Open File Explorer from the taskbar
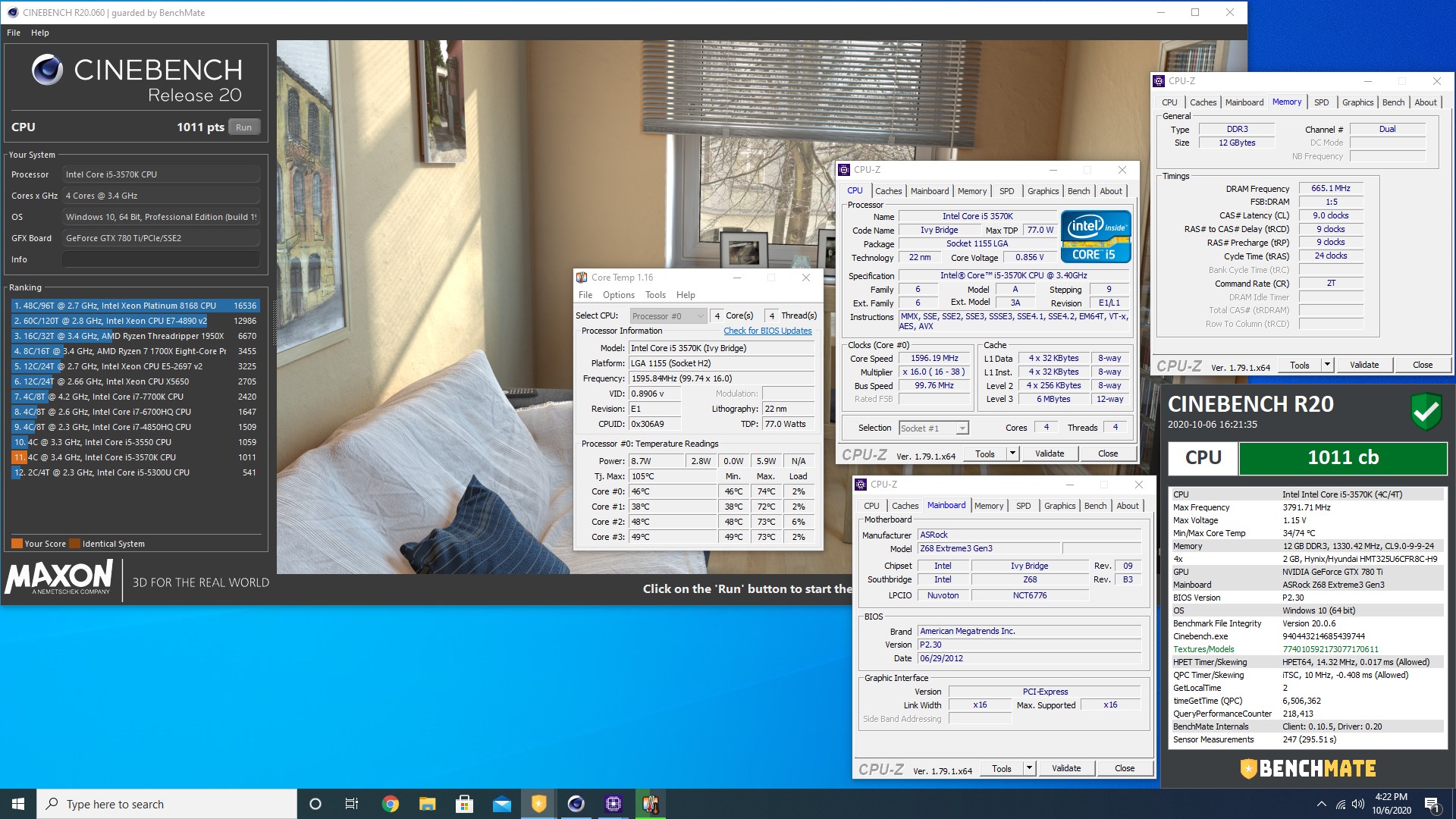Screen dimensions: 1456x819 tap(427, 804)
